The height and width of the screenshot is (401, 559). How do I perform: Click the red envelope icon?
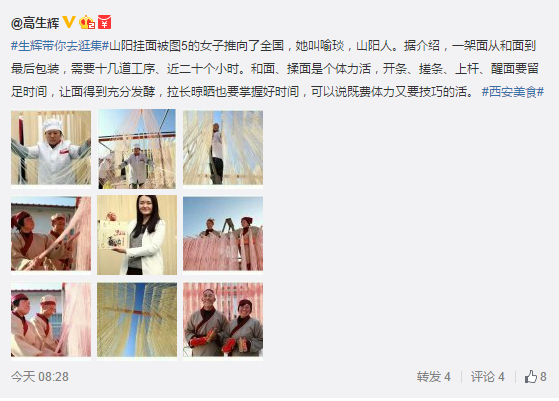coord(104,22)
